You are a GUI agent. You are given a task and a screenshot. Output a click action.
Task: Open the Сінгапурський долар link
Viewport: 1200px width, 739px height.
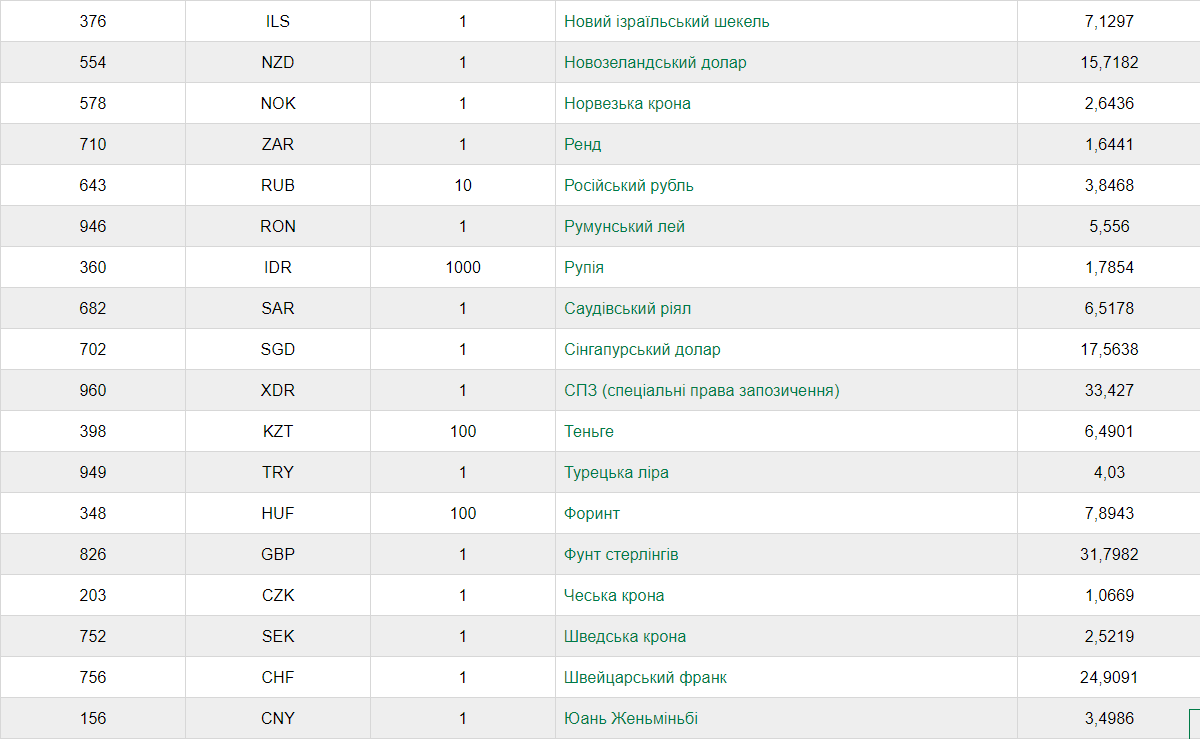tap(642, 349)
